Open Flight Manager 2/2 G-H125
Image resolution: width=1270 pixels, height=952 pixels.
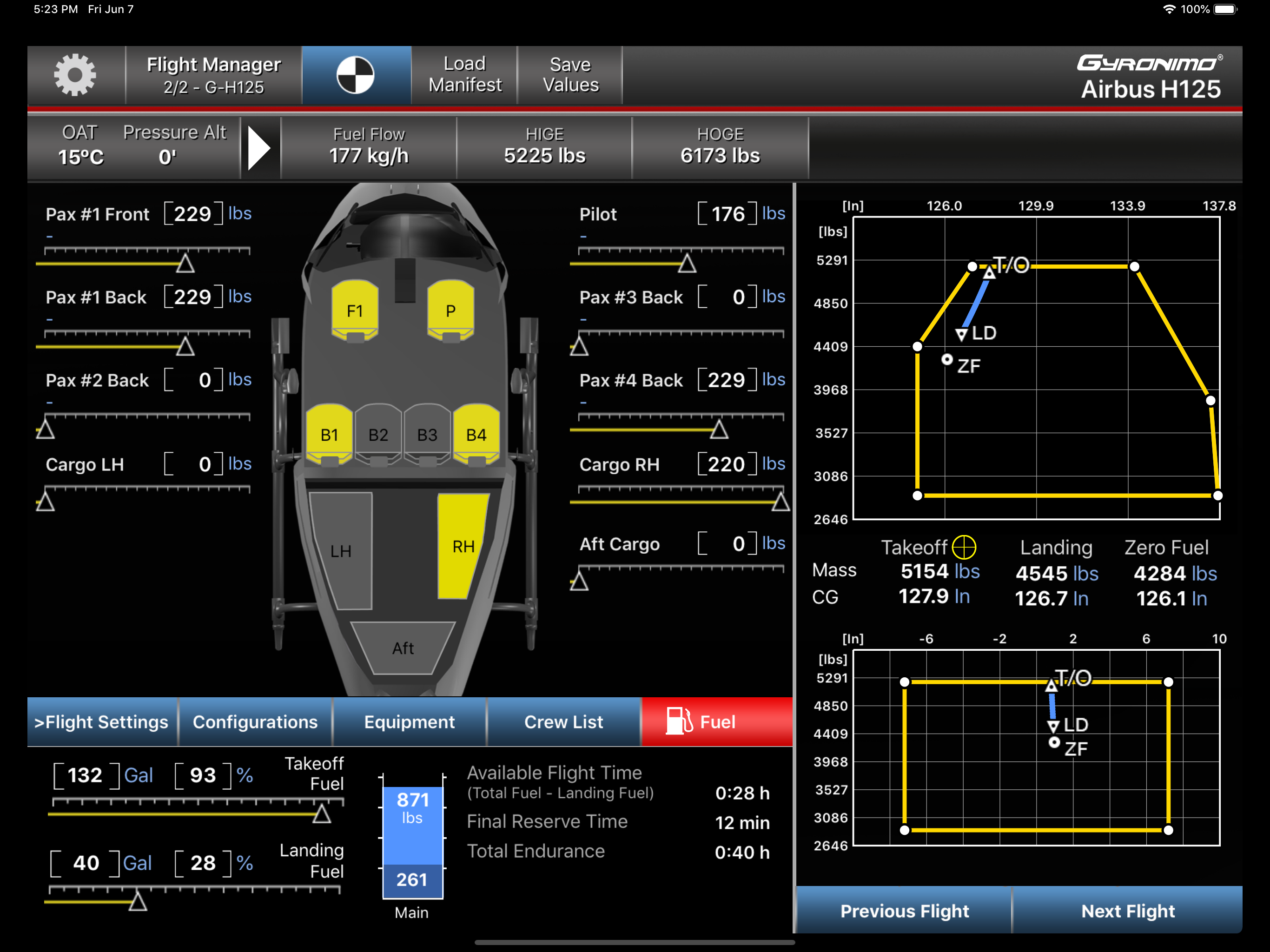pos(213,75)
